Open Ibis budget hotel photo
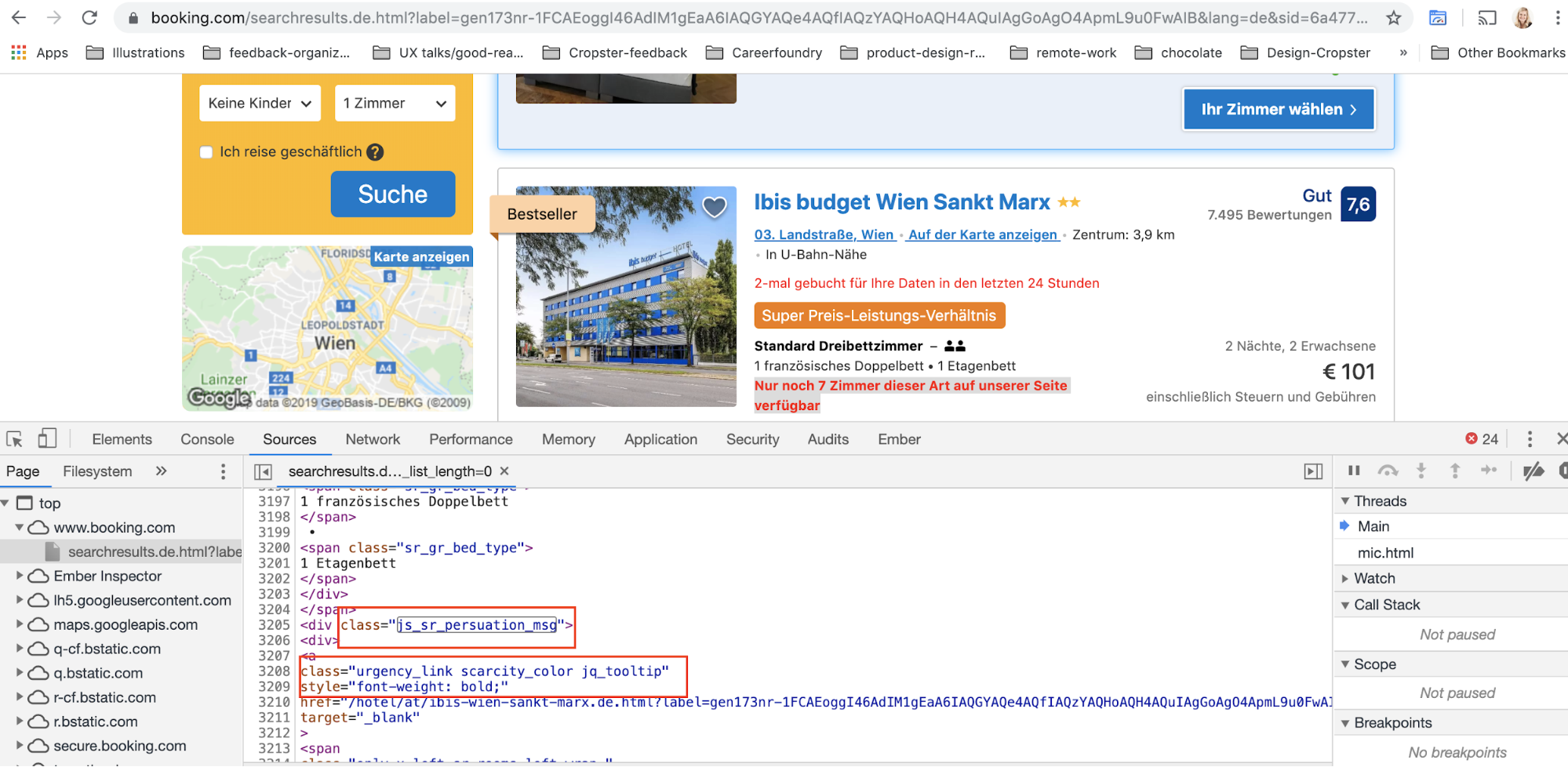 coord(626,296)
